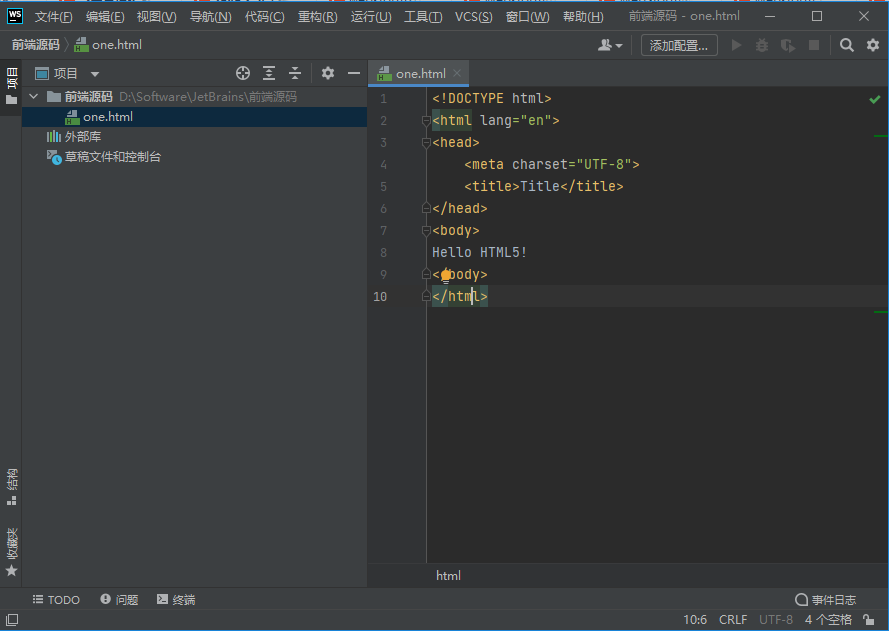Click the intention light bulb on line 9

pyautogui.click(x=446, y=275)
